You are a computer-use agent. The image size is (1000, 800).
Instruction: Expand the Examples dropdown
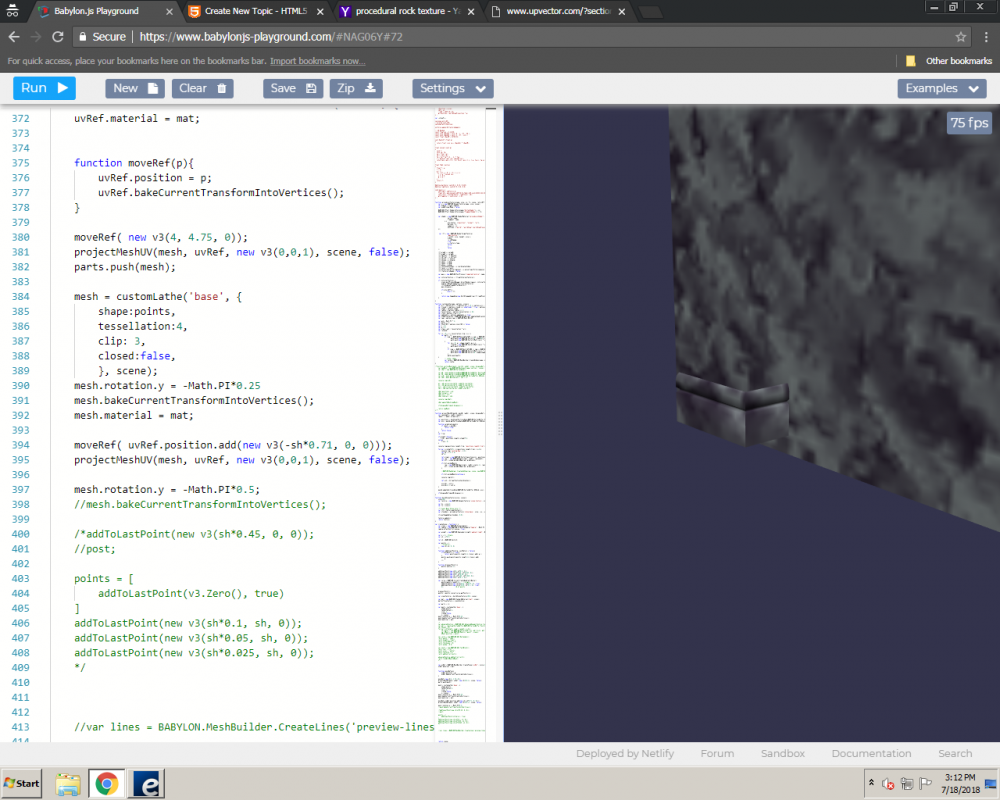(941, 88)
